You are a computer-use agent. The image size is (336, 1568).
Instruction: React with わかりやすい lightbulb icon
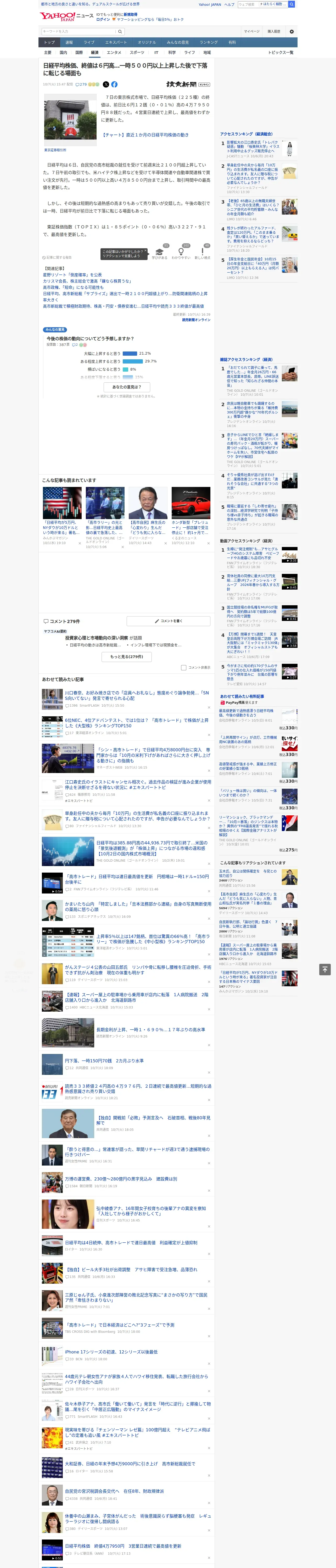[x=181, y=252]
